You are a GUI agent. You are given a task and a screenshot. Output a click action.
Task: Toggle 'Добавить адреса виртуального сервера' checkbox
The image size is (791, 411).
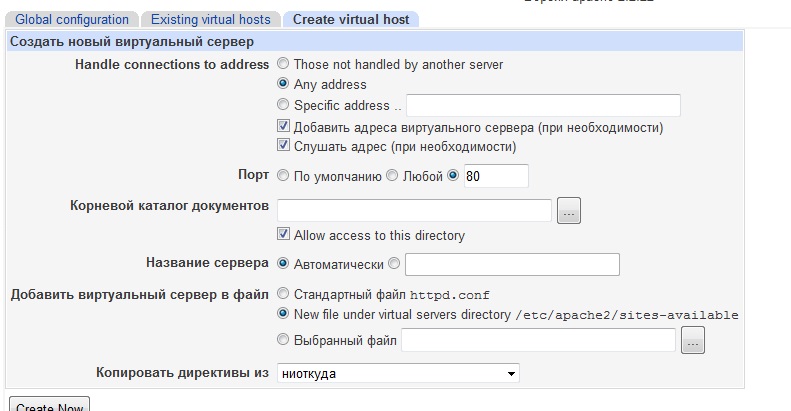[284, 127]
